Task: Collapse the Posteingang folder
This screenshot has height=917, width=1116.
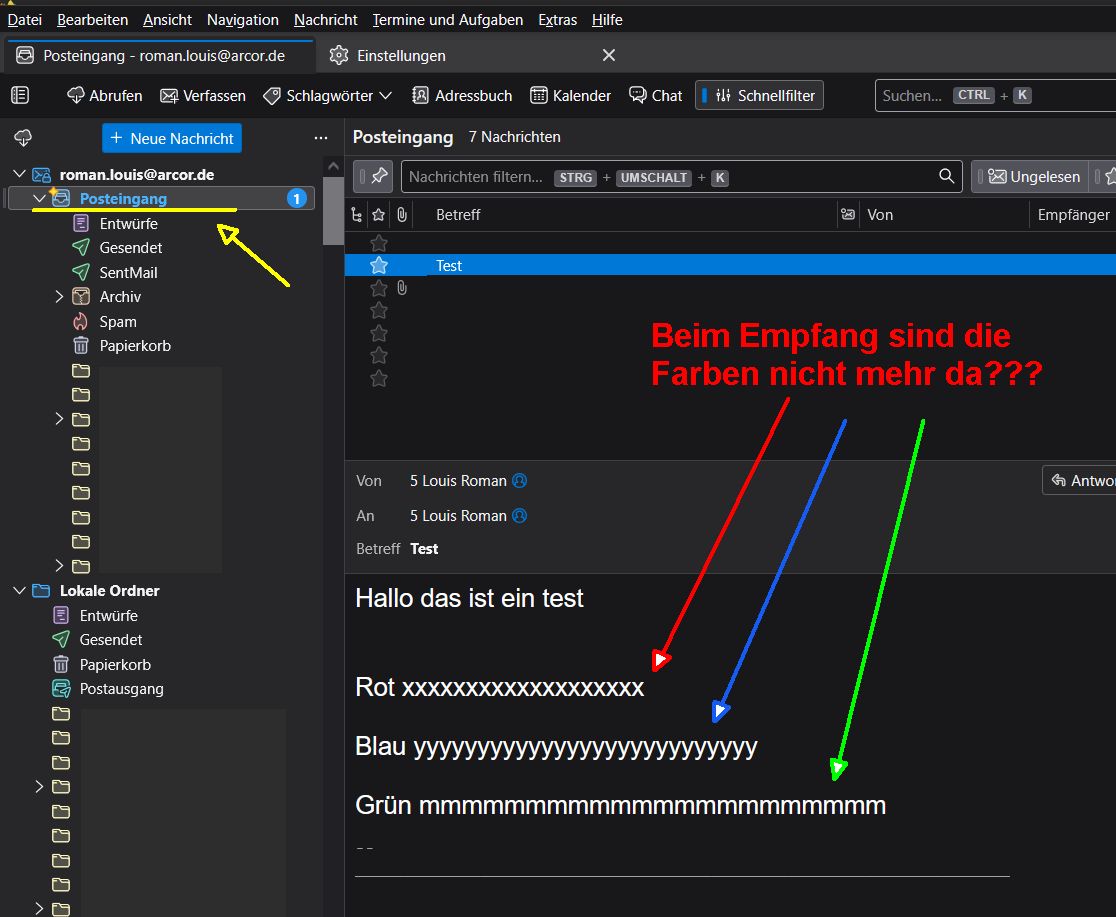Action: pyautogui.click(x=39, y=199)
